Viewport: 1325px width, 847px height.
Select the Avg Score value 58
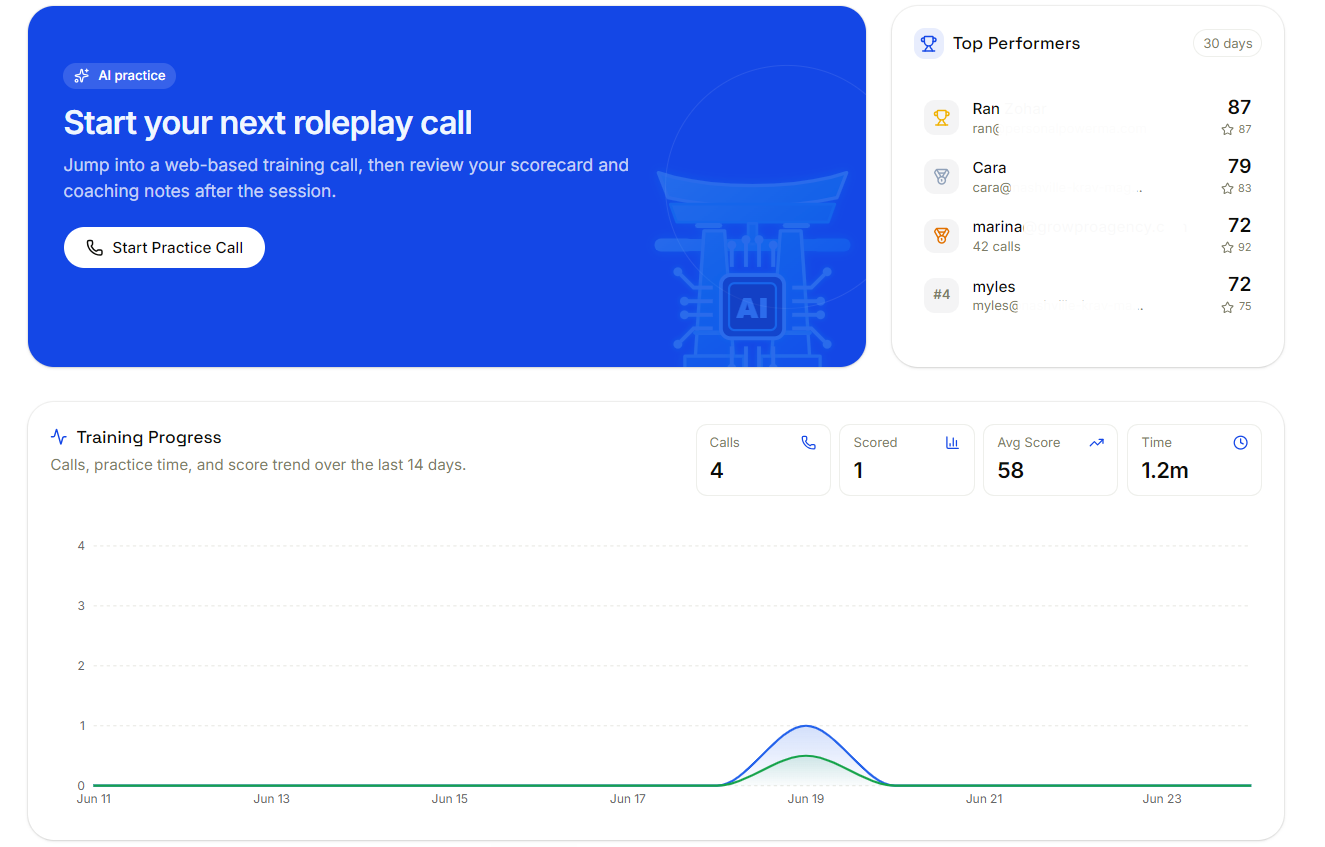(x=1011, y=471)
